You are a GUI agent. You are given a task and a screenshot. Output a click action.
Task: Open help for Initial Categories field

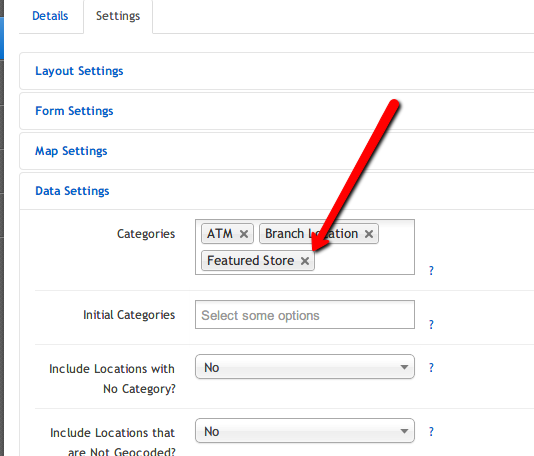click(431, 325)
